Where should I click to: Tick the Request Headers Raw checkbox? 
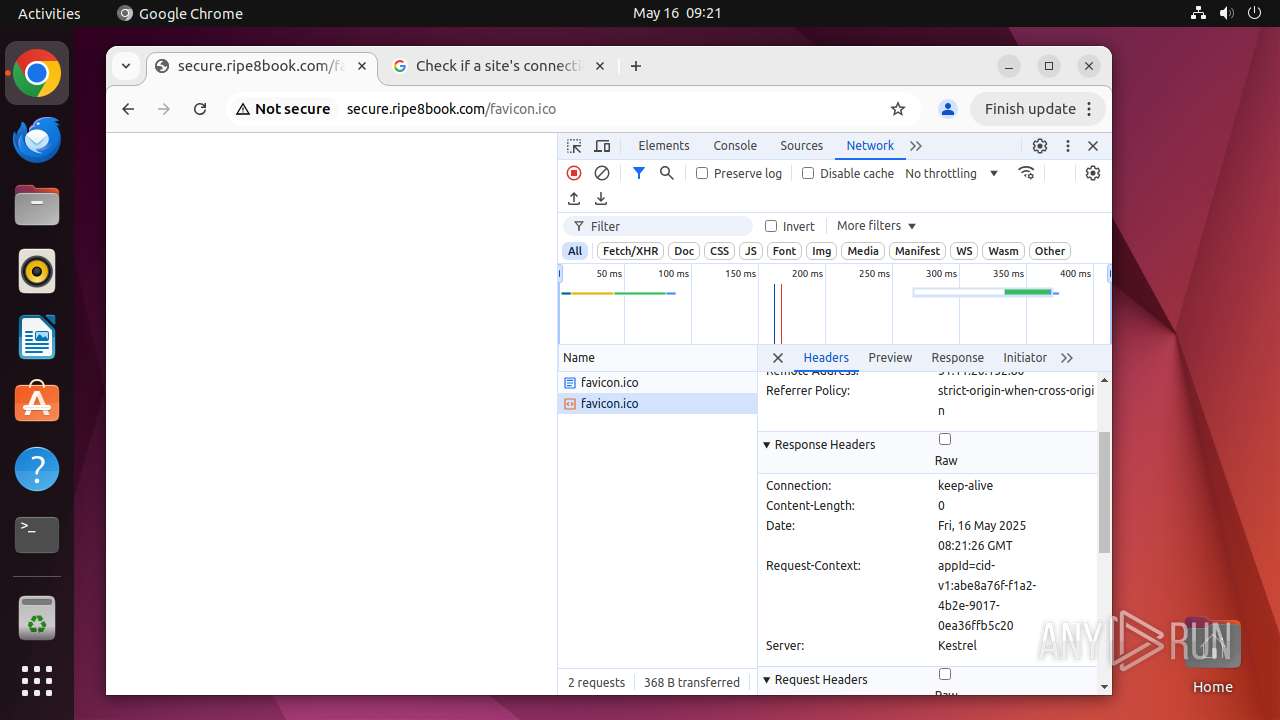pyautogui.click(x=945, y=674)
